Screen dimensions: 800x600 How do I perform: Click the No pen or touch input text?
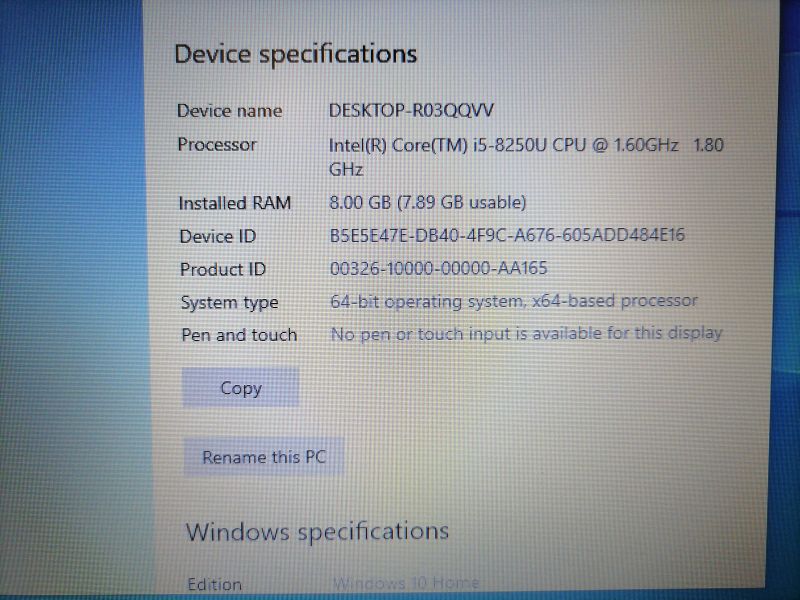click(527, 334)
